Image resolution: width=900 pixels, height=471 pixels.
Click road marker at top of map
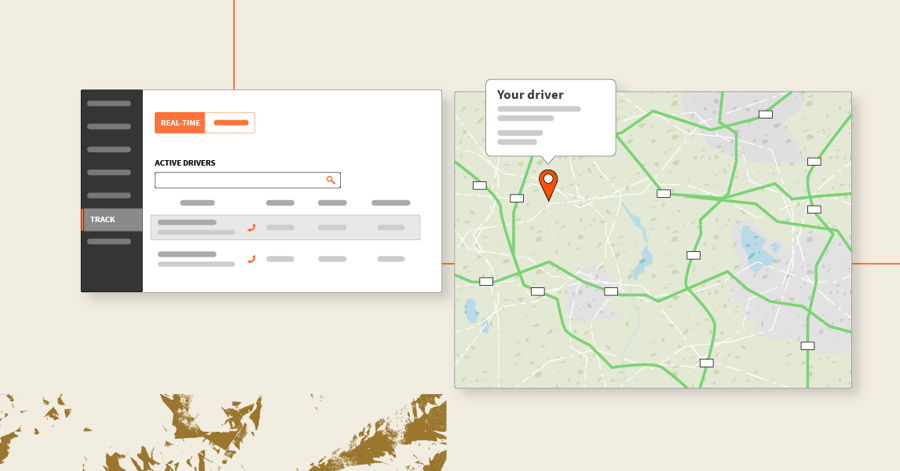tap(766, 115)
